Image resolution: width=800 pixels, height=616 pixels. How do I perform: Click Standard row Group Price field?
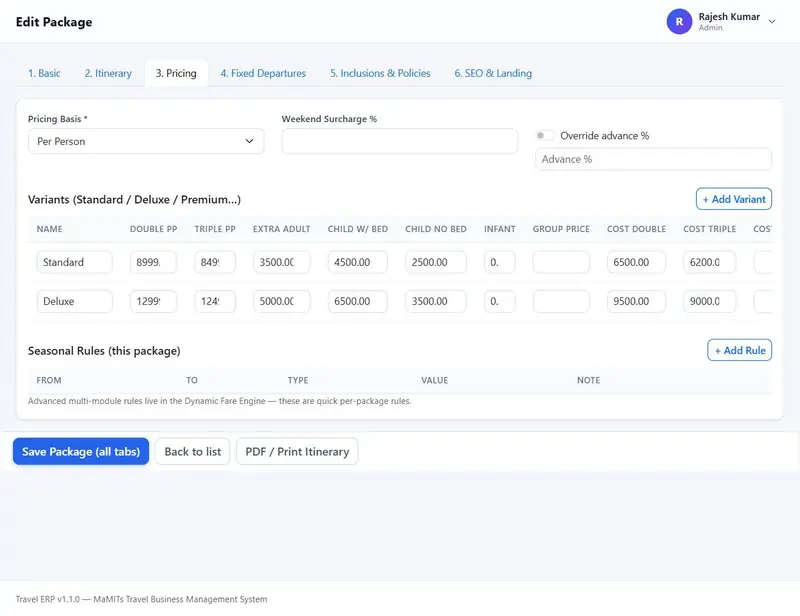click(x=561, y=262)
